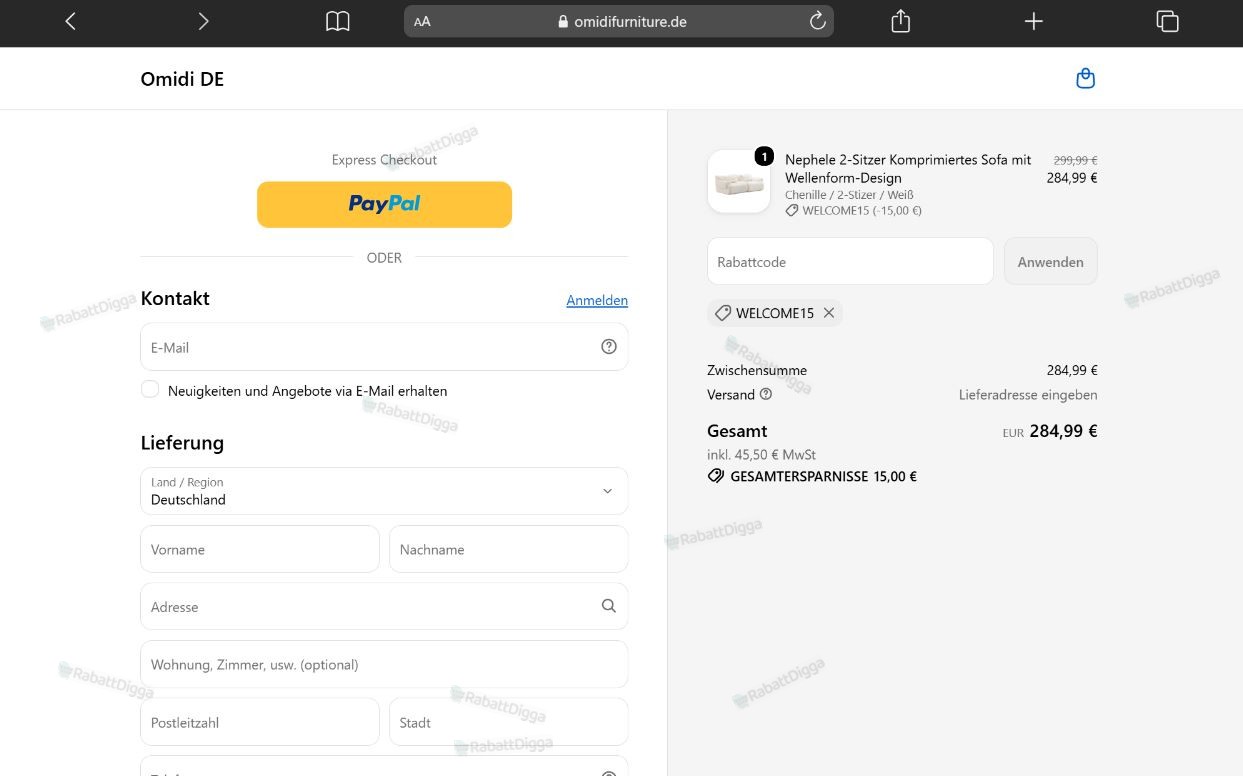The image size is (1243, 776).
Task: Focus the Wohnung, Zimmer, usw. field
Action: tap(384, 664)
